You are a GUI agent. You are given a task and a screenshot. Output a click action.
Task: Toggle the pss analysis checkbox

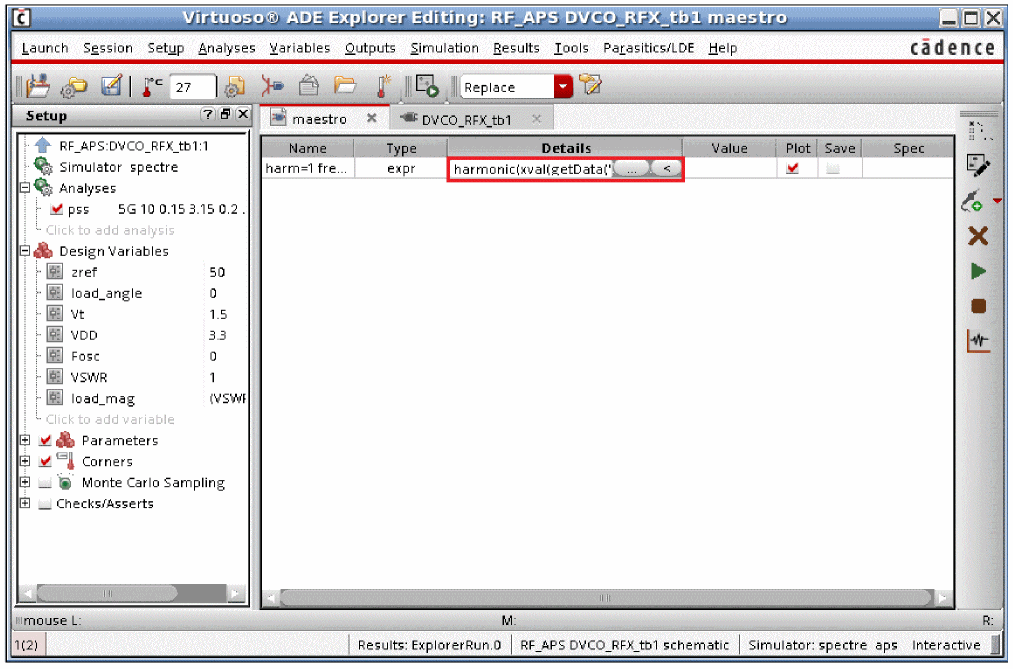pyautogui.click(x=56, y=209)
